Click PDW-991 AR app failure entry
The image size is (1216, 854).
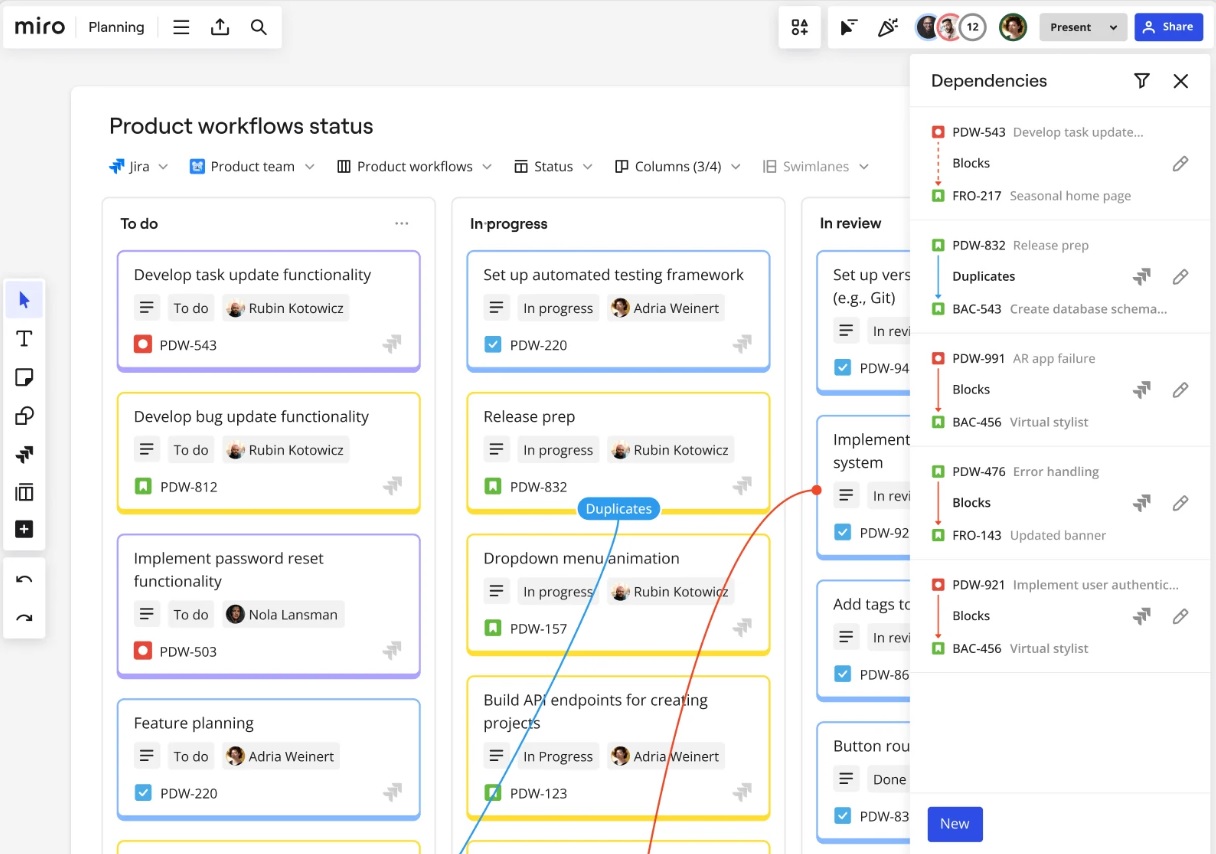1013,358
